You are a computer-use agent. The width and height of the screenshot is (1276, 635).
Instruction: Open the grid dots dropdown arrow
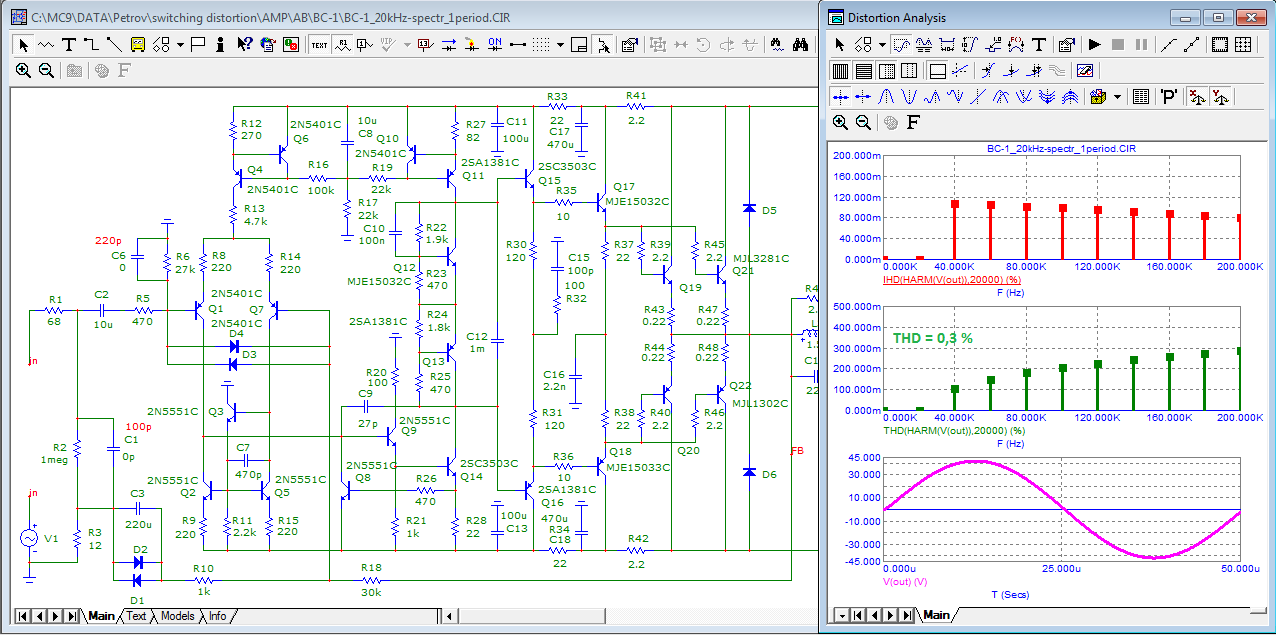click(x=561, y=44)
